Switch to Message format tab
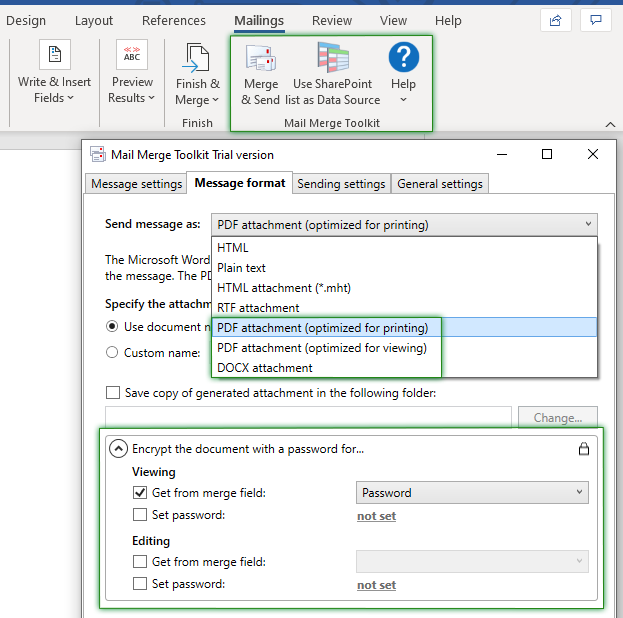 (240, 183)
